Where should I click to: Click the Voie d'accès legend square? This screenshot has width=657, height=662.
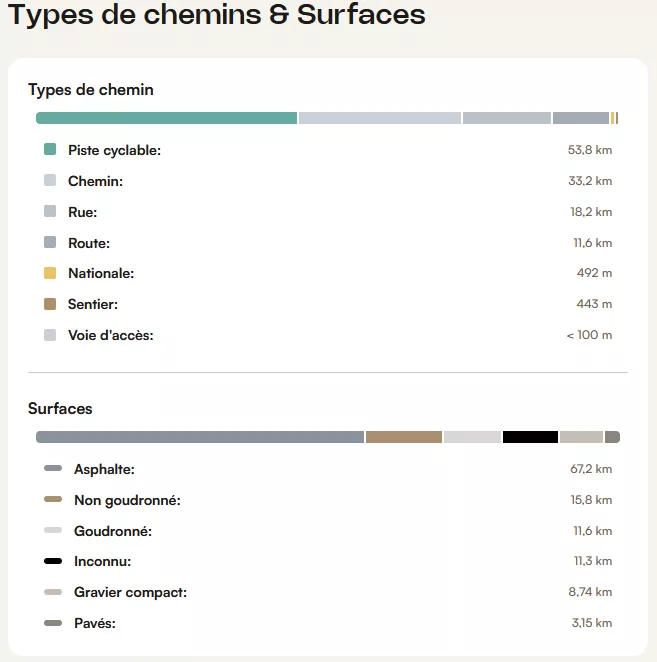click(x=50, y=335)
